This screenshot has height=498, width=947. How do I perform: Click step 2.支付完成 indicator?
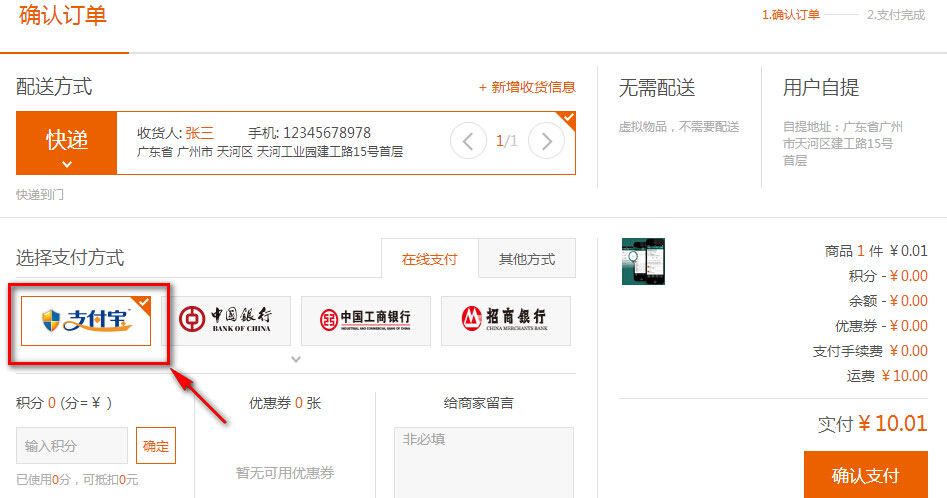point(896,15)
